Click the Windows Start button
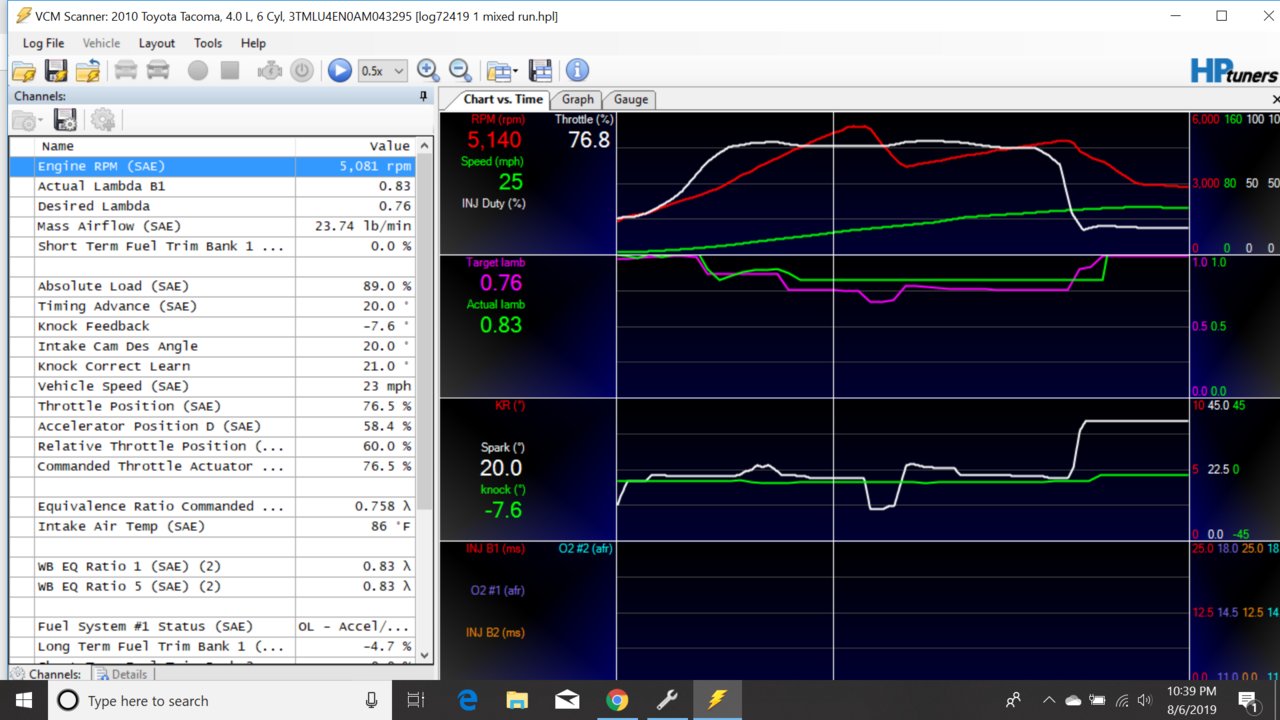This screenshot has width=1280, height=720. pos(22,700)
